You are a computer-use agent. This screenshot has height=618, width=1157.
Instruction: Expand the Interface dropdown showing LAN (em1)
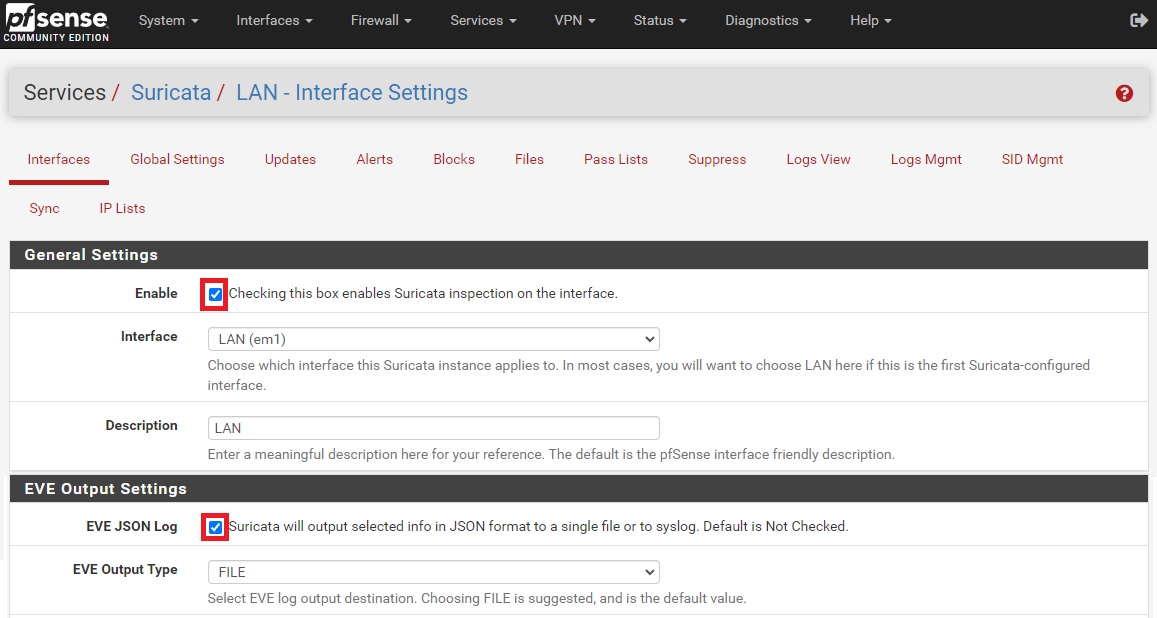pos(434,339)
